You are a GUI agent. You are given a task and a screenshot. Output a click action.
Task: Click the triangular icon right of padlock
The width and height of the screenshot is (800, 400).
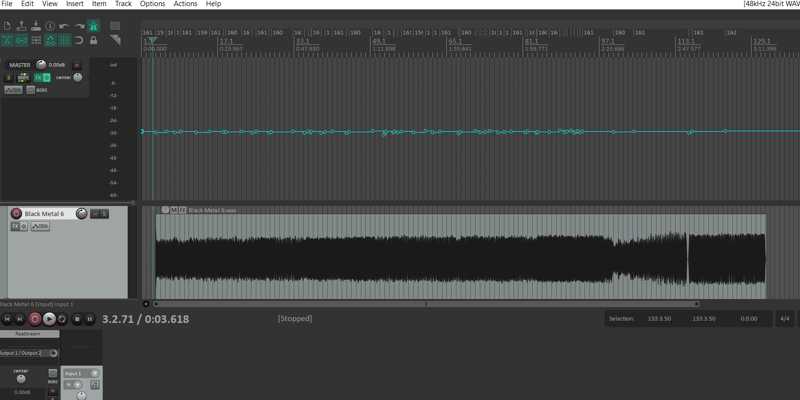[x=115, y=40]
